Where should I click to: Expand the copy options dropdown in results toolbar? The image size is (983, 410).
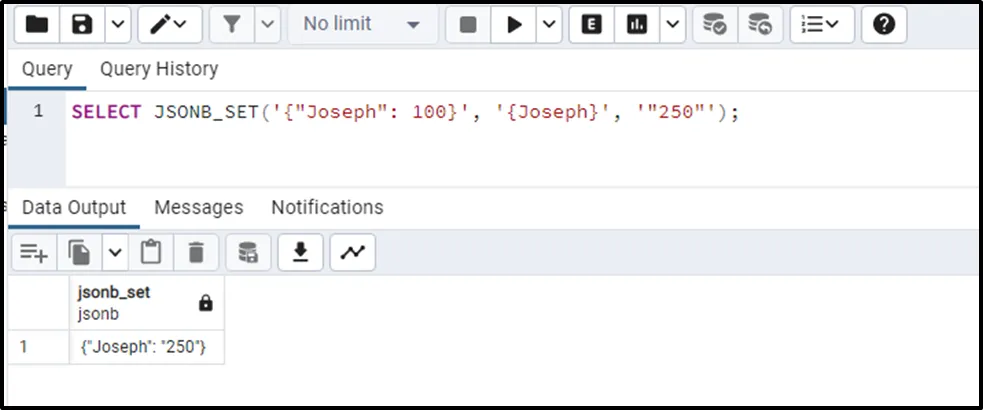coord(116,253)
